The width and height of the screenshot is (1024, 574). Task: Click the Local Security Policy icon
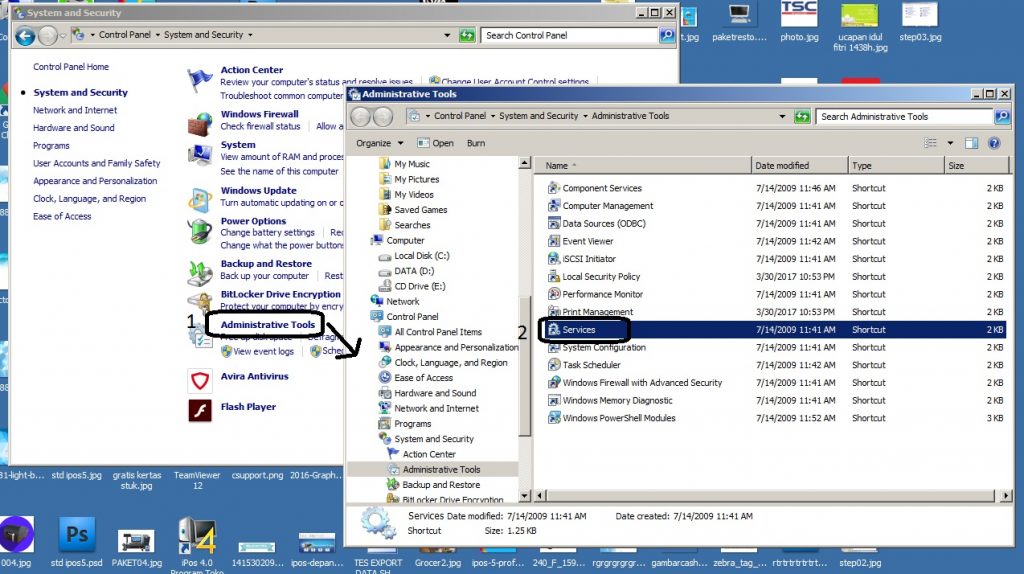point(554,276)
